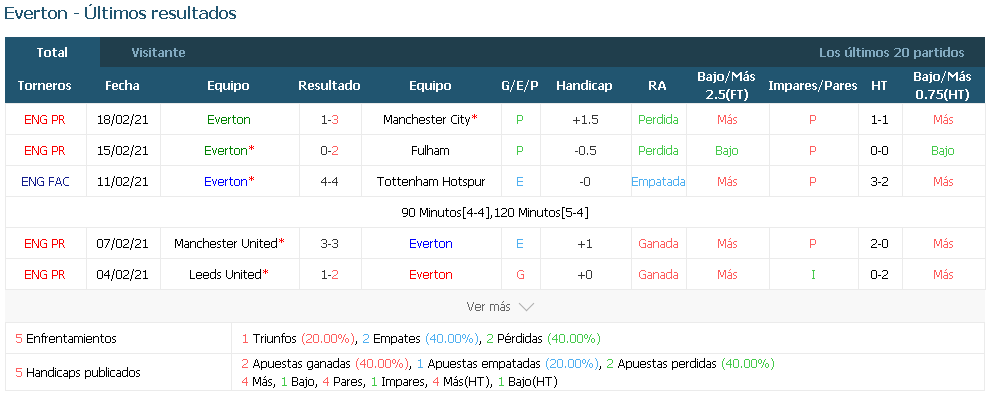Select the Total tab
998x399 pixels.
[52, 53]
